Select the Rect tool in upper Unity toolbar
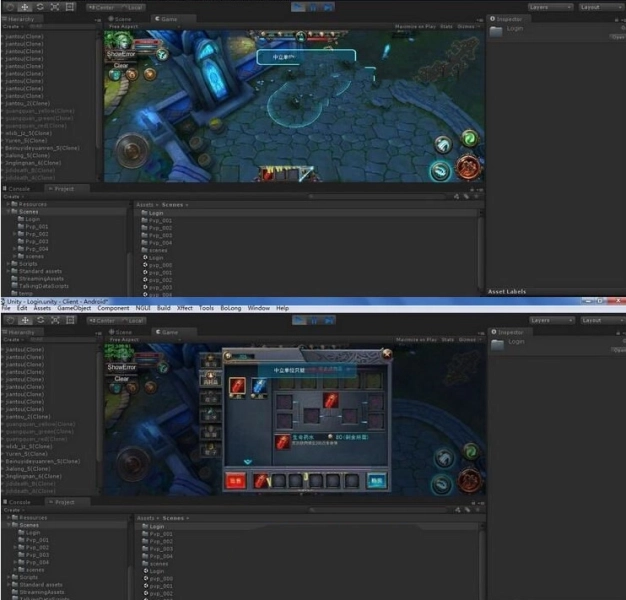The image size is (626, 600). (x=70, y=7)
